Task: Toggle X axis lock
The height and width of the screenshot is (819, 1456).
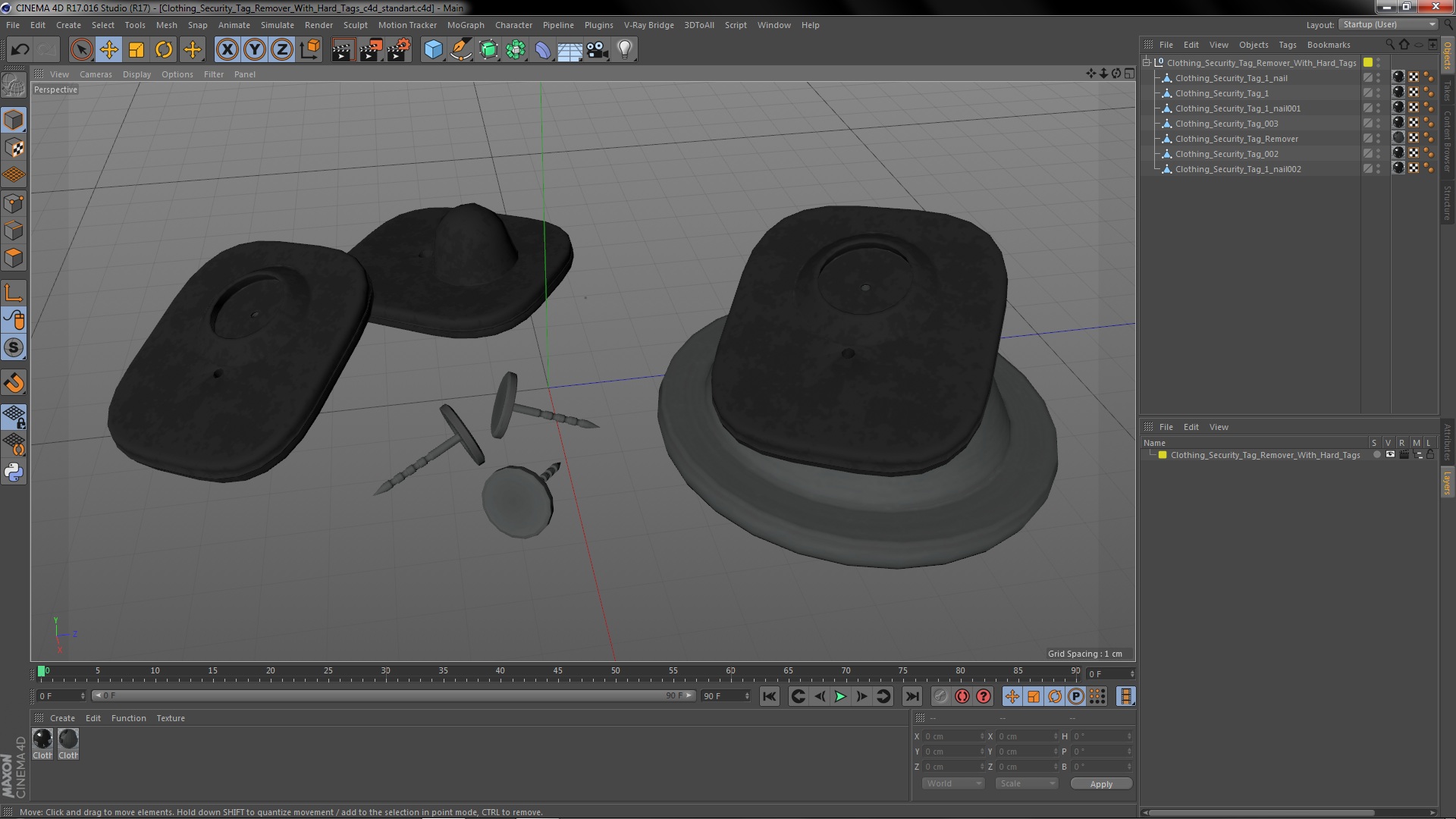Action: coord(227,50)
